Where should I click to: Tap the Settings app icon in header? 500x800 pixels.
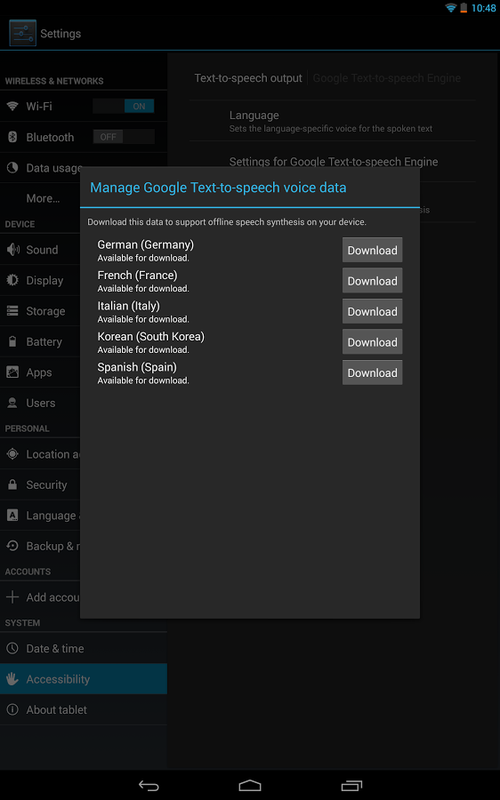point(23,33)
